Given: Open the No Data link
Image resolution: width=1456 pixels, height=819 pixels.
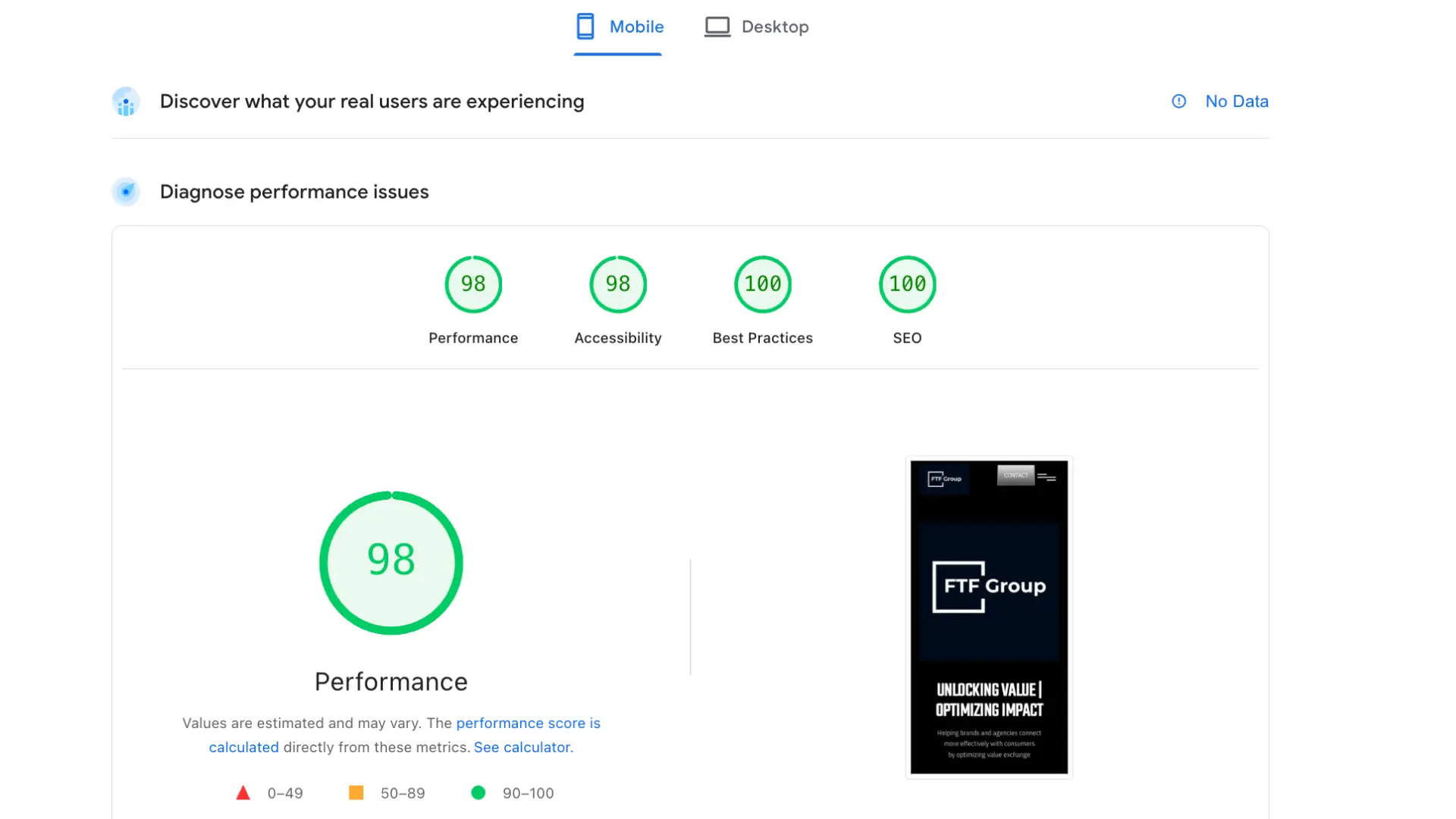Looking at the screenshot, I should point(1237,101).
